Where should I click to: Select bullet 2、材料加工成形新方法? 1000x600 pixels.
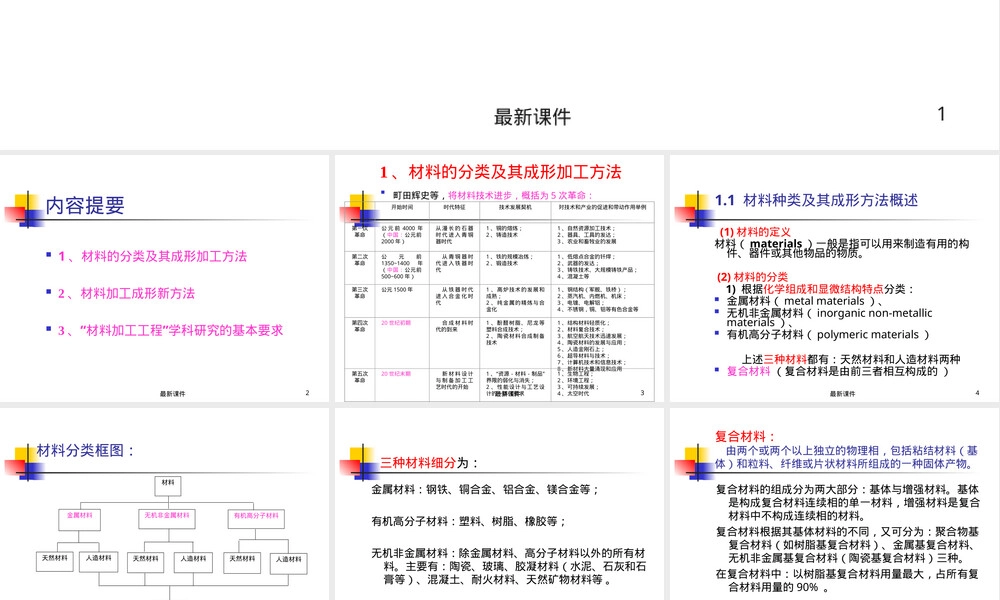[x=126, y=293]
